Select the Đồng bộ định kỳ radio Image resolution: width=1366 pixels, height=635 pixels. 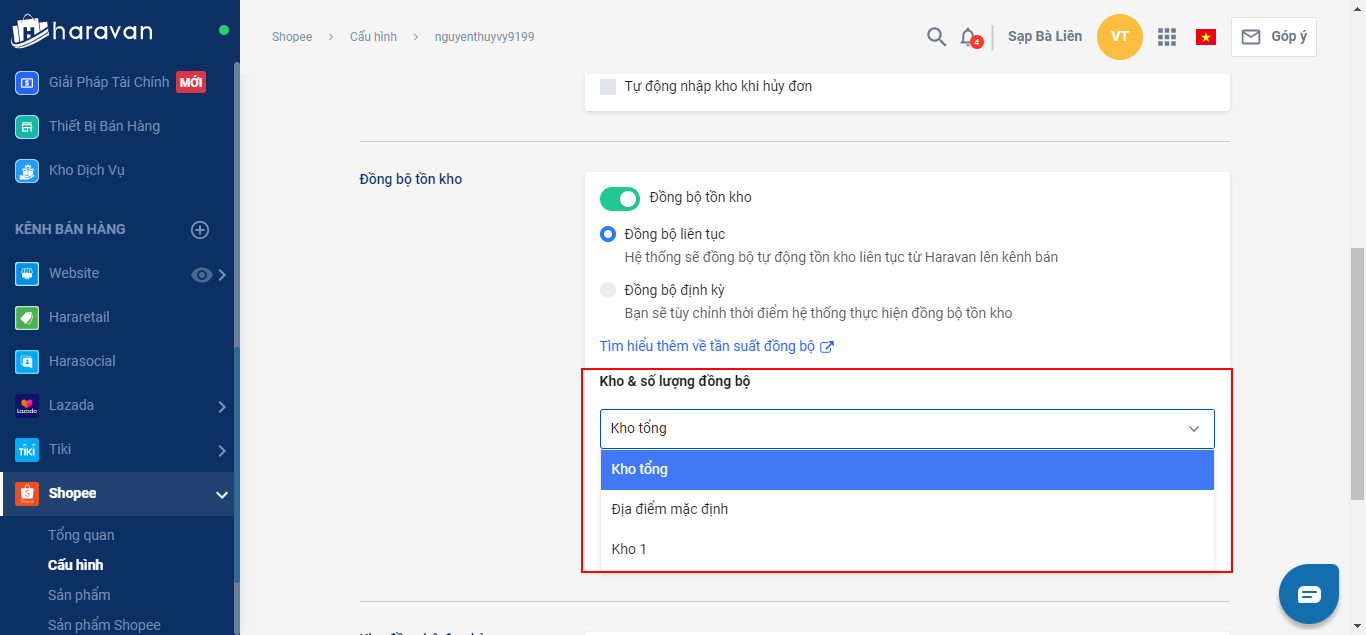click(608, 290)
